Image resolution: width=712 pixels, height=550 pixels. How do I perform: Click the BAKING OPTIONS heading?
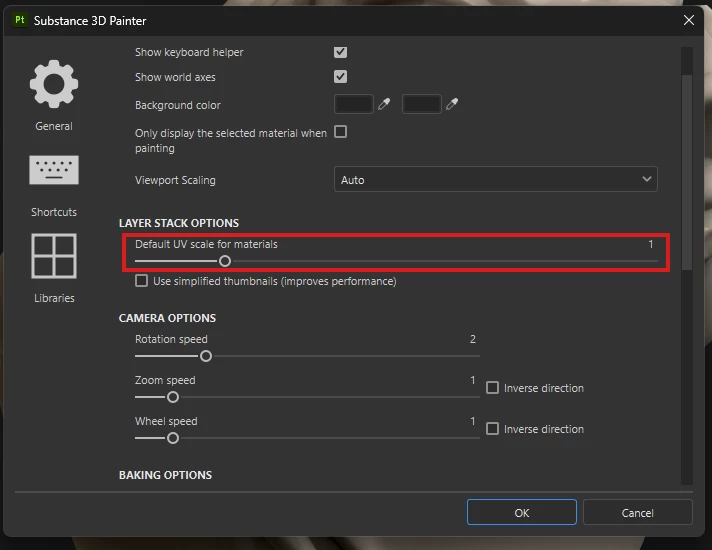(165, 475)
